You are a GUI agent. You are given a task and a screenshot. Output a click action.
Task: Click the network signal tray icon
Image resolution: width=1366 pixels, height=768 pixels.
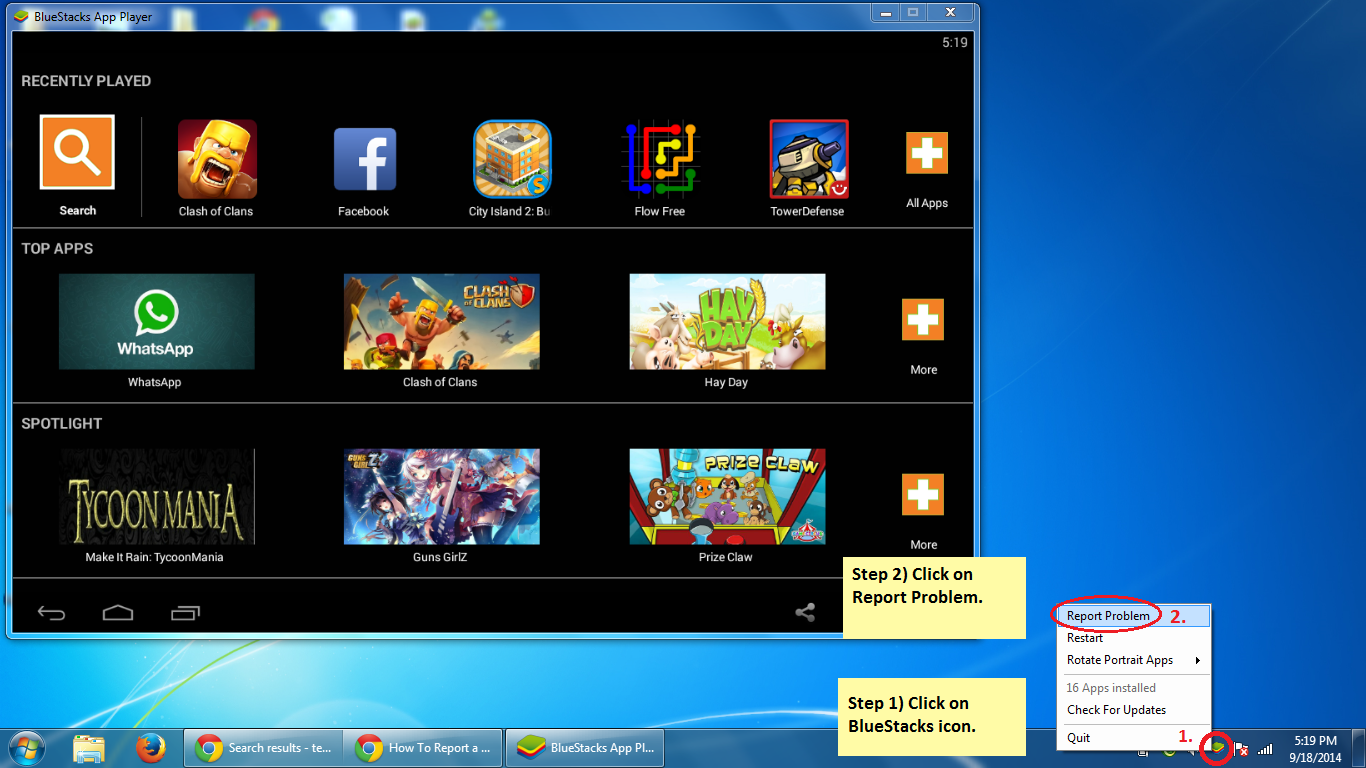(x=1265, y=748)
